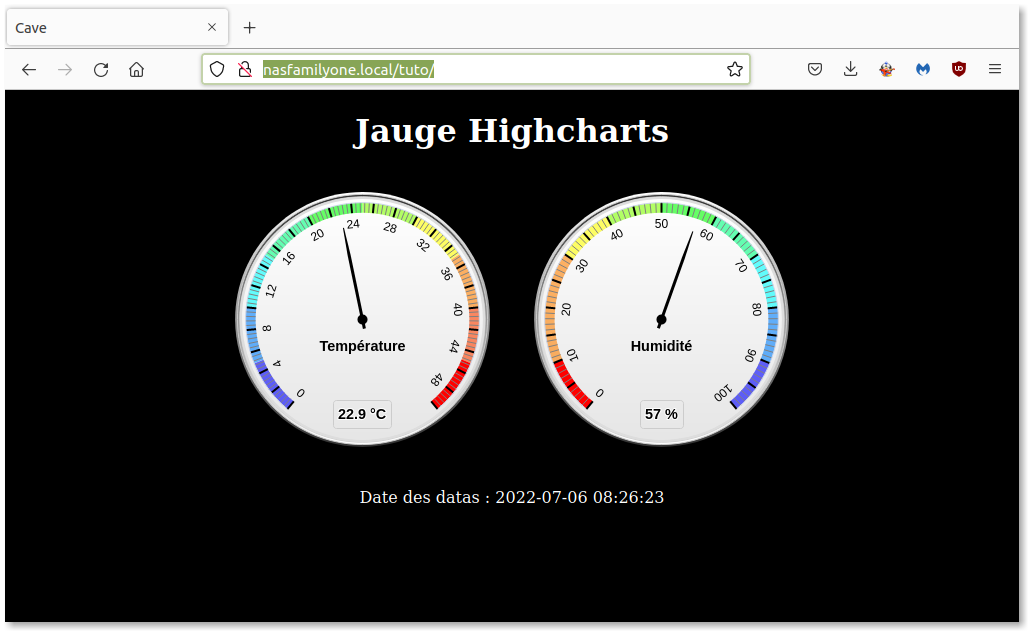The image size is (1028, 631).
Task: Open the Firefox application menu
Action: (x=995, y=69)
